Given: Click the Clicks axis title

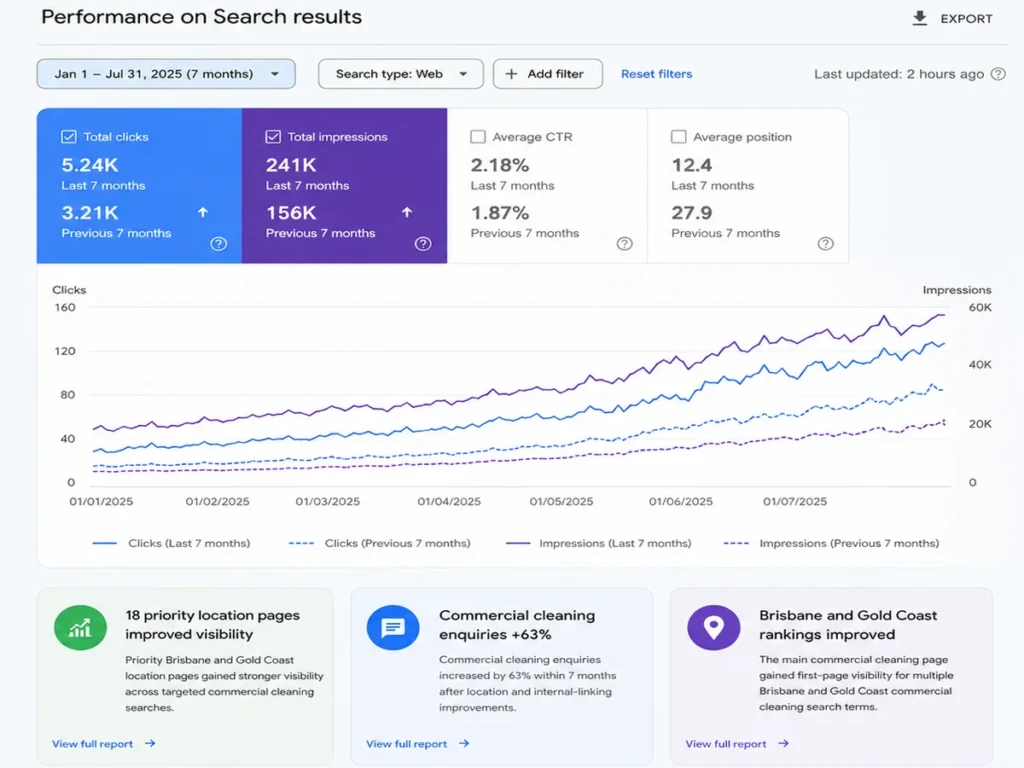Looking at the screenshot, I should 69,290.
